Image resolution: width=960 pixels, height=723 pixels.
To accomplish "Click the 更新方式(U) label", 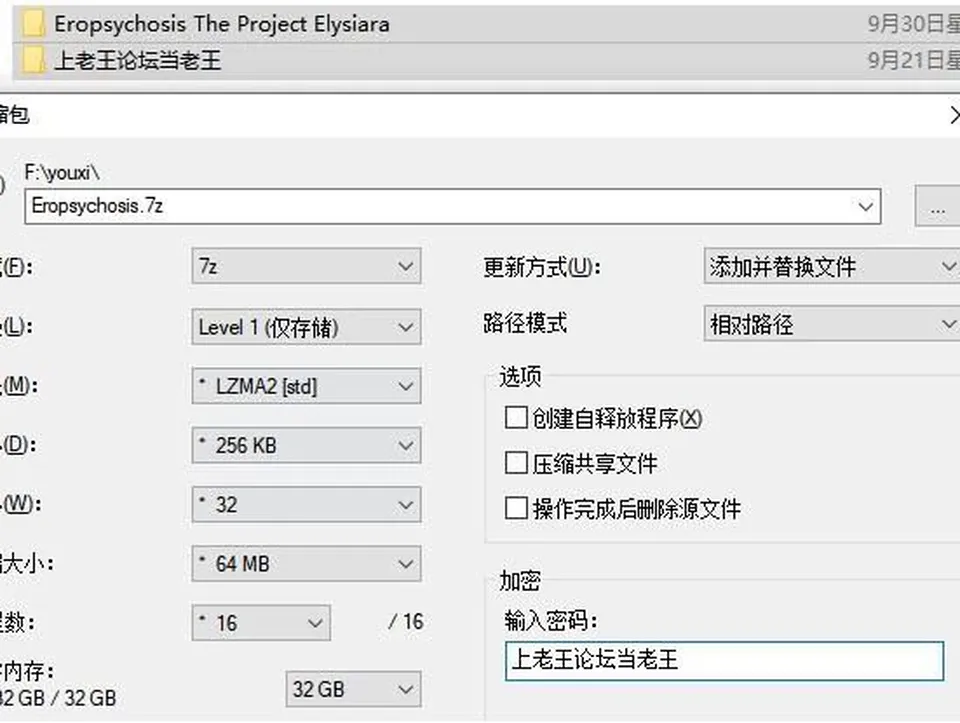I will click(x=541, y=267).
